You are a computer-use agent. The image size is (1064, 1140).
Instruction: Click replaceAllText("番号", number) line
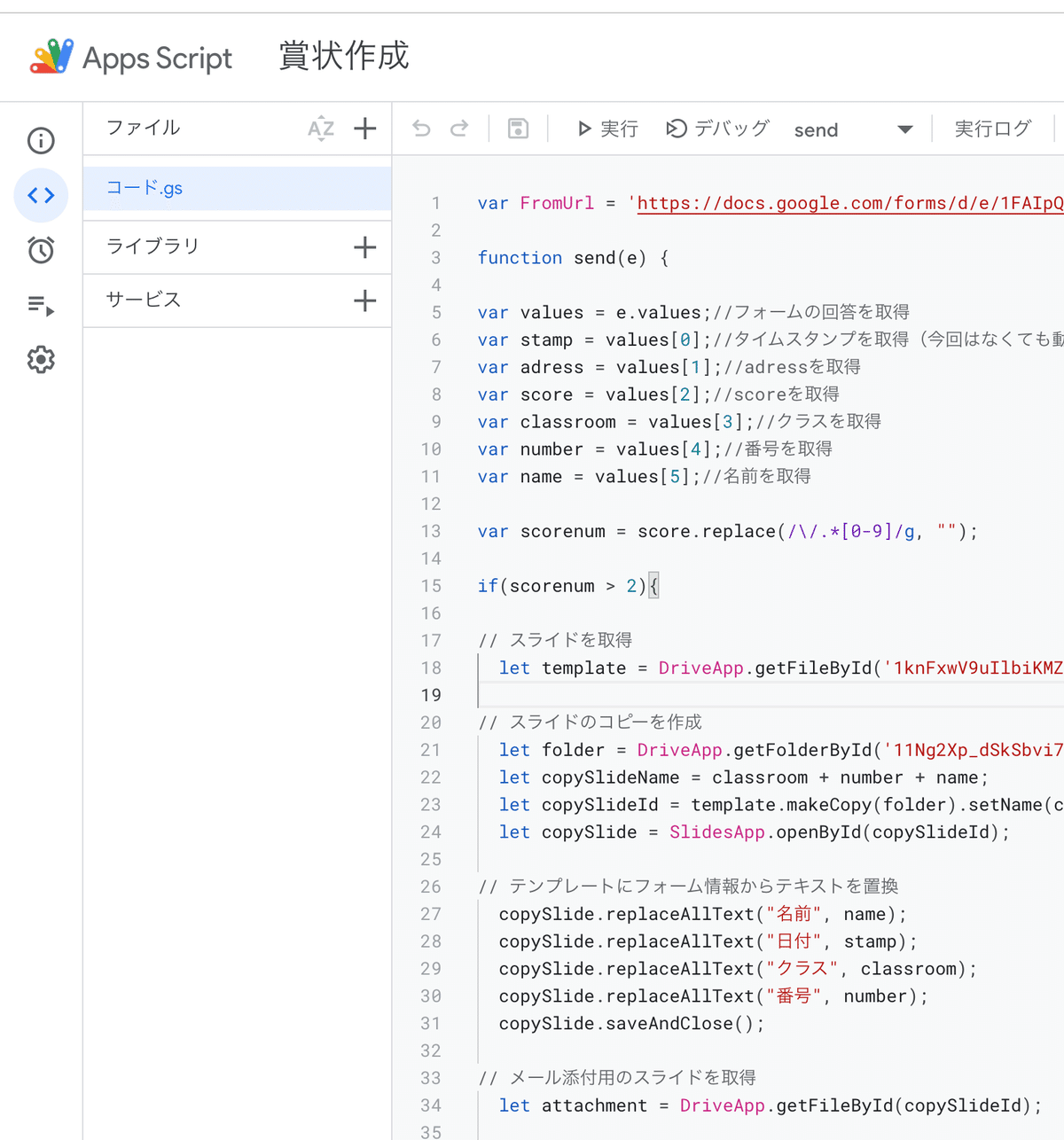pyautogui.click(x=713, y=997)
